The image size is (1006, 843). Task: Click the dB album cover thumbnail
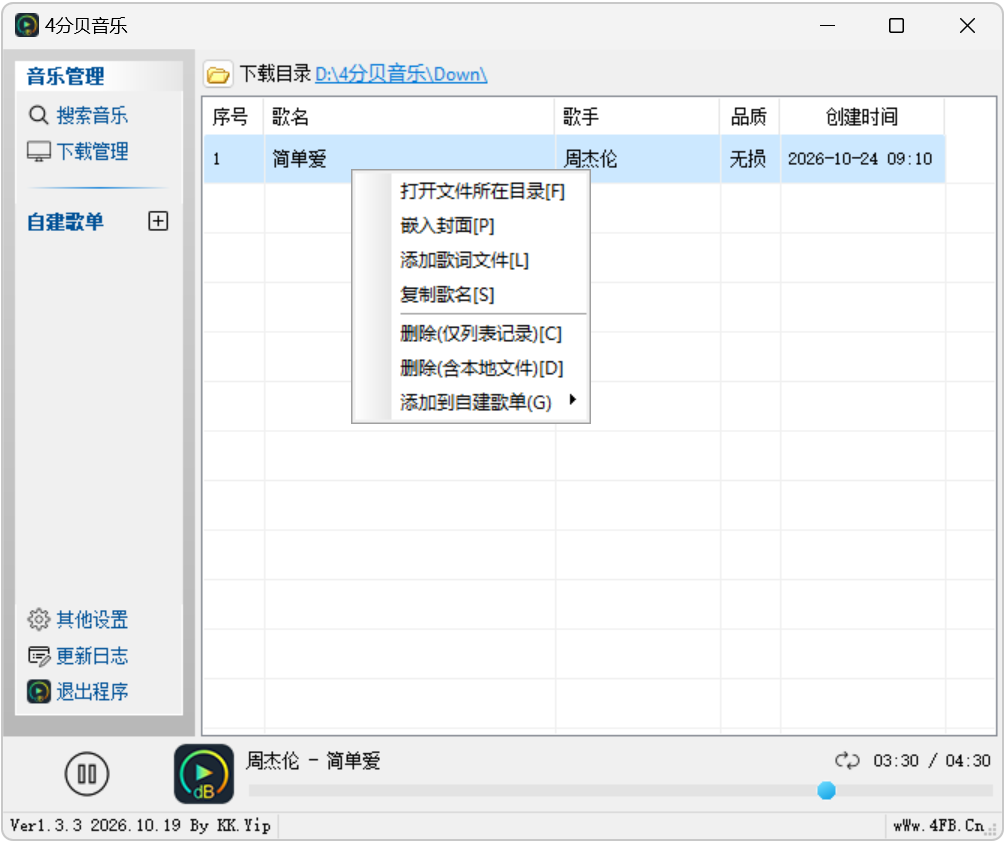click(203, 774)
